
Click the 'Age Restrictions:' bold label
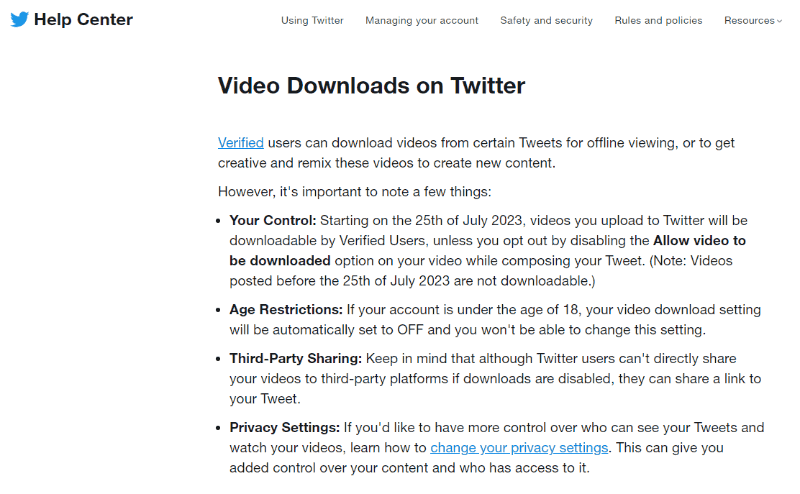tap(286, 309)
